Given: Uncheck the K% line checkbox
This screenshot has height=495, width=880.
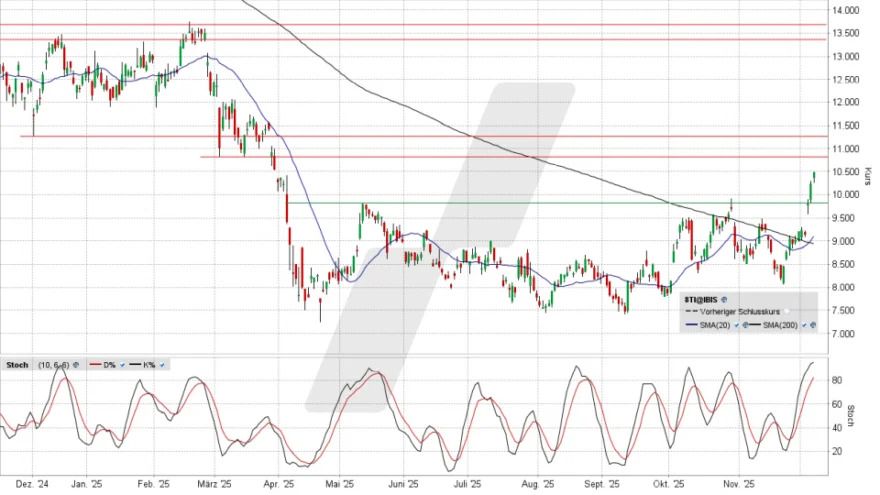Looking at the screenshot, I should pos(161,364).
